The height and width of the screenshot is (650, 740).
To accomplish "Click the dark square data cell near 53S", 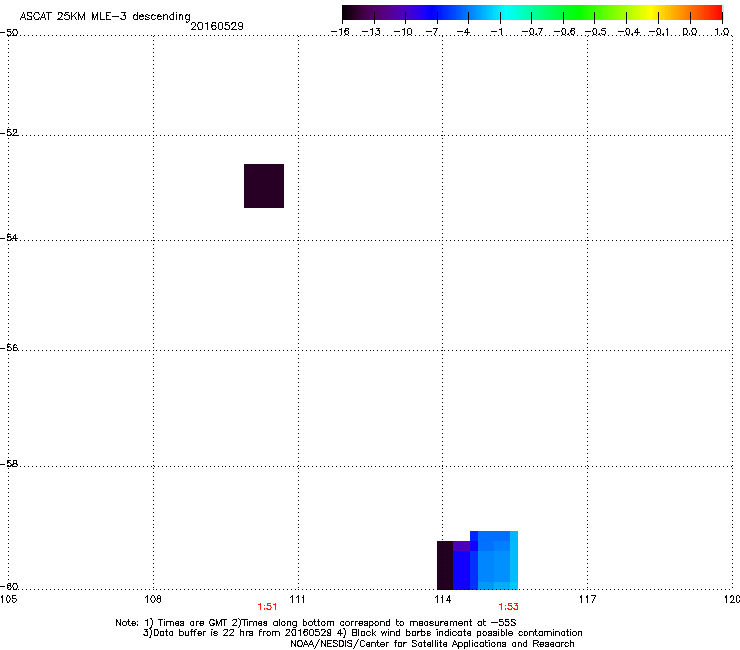I will [264, 186].
